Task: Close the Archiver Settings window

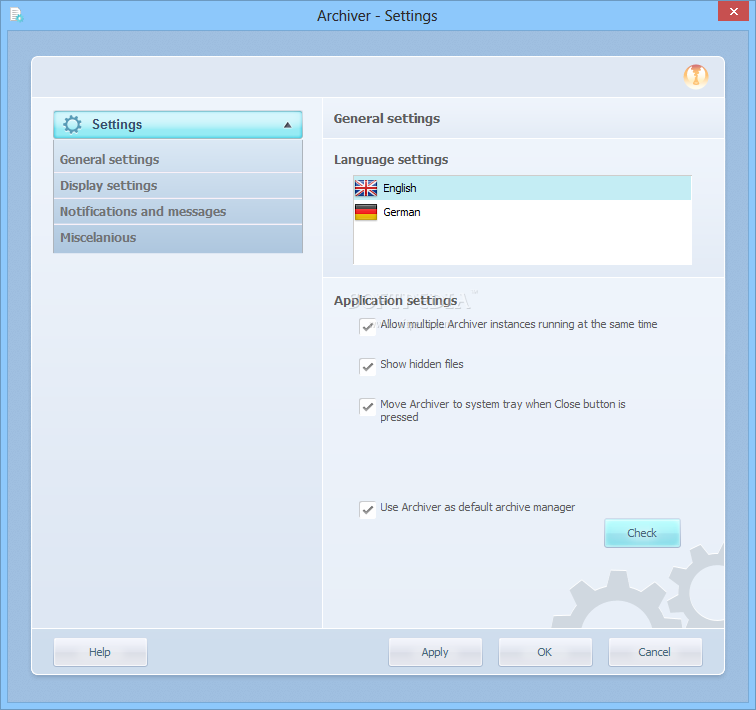Action: [x=733, y=11]
